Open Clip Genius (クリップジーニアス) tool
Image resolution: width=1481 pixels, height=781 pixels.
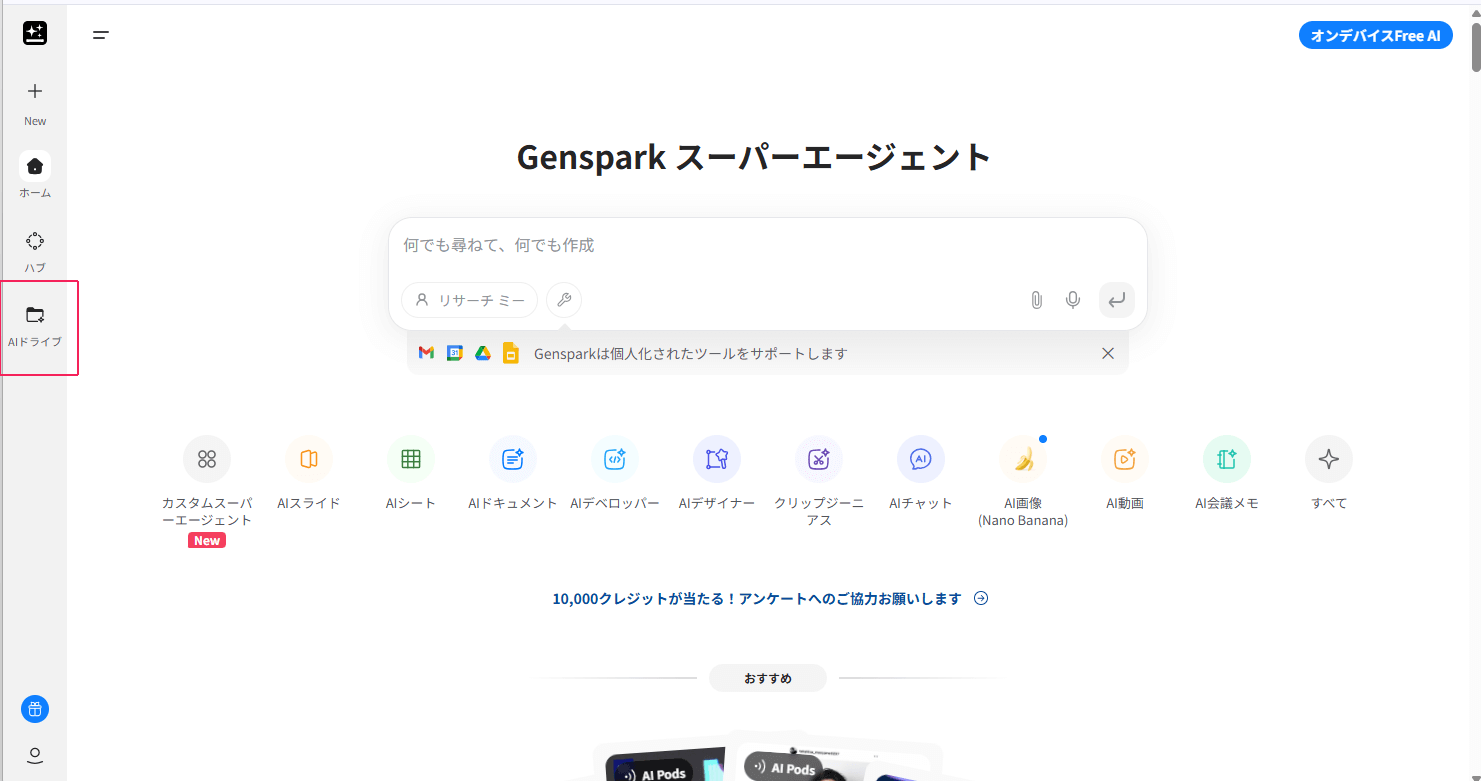tap(819, 459)
